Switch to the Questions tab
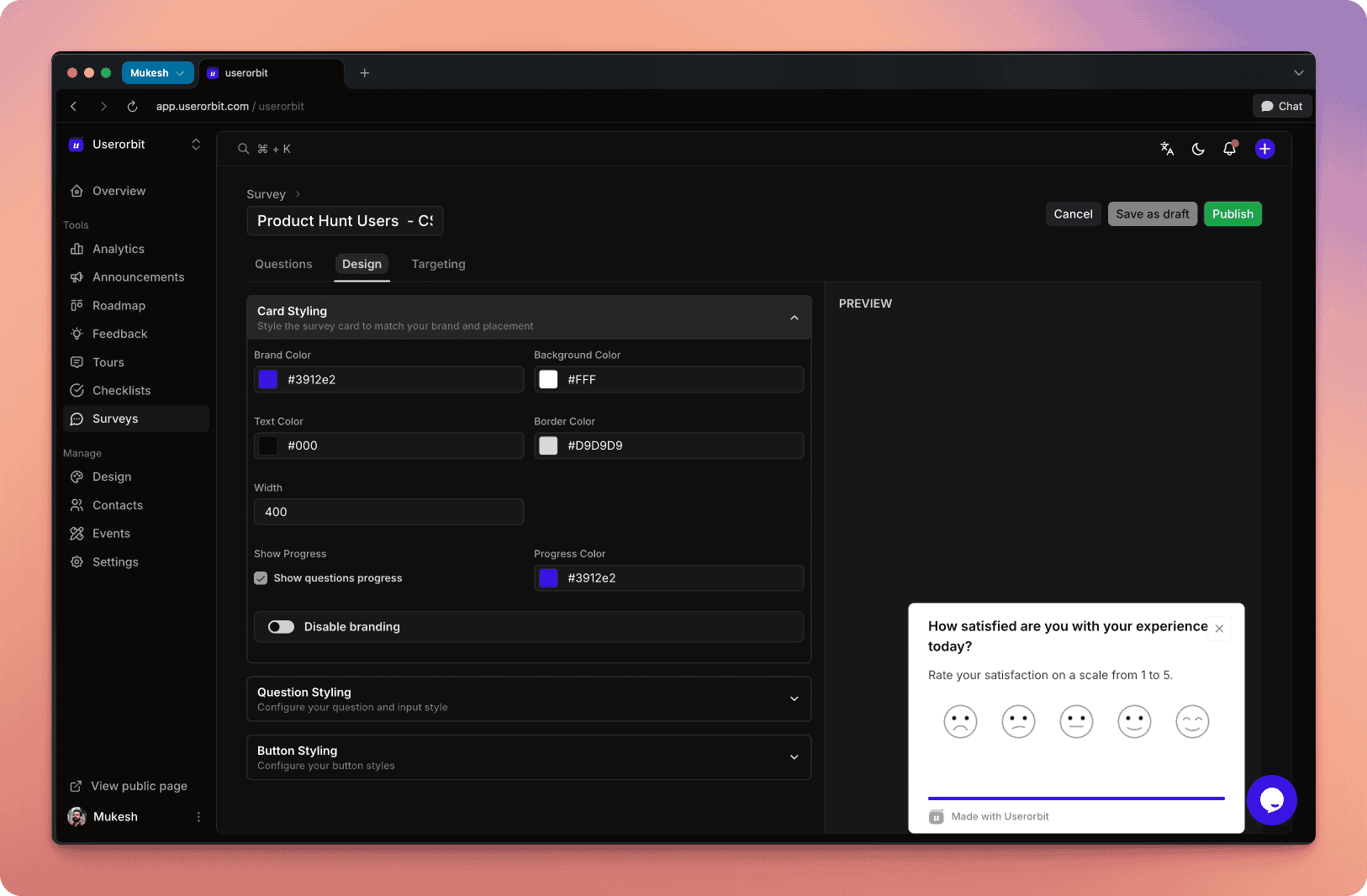This screenshot has height=896, width=1367. tap(283, 264)
